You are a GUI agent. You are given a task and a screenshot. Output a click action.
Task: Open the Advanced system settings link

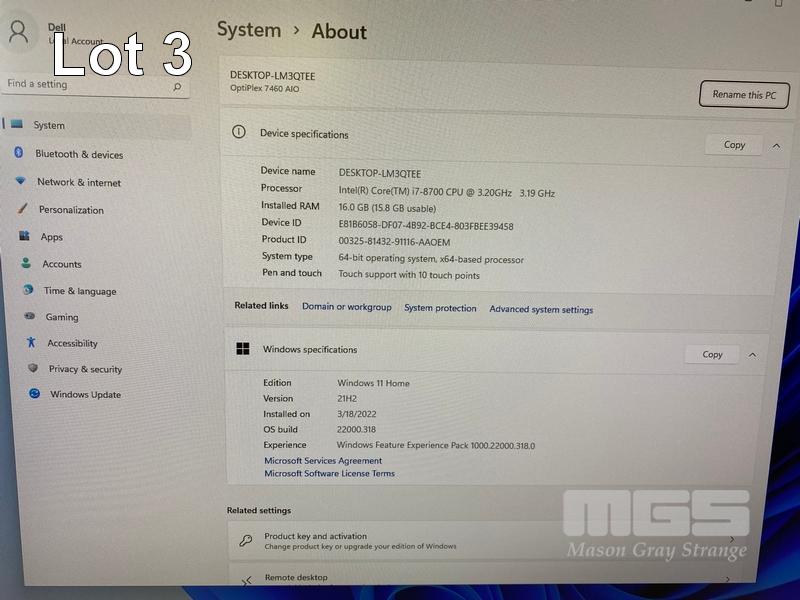pos(541,310)
